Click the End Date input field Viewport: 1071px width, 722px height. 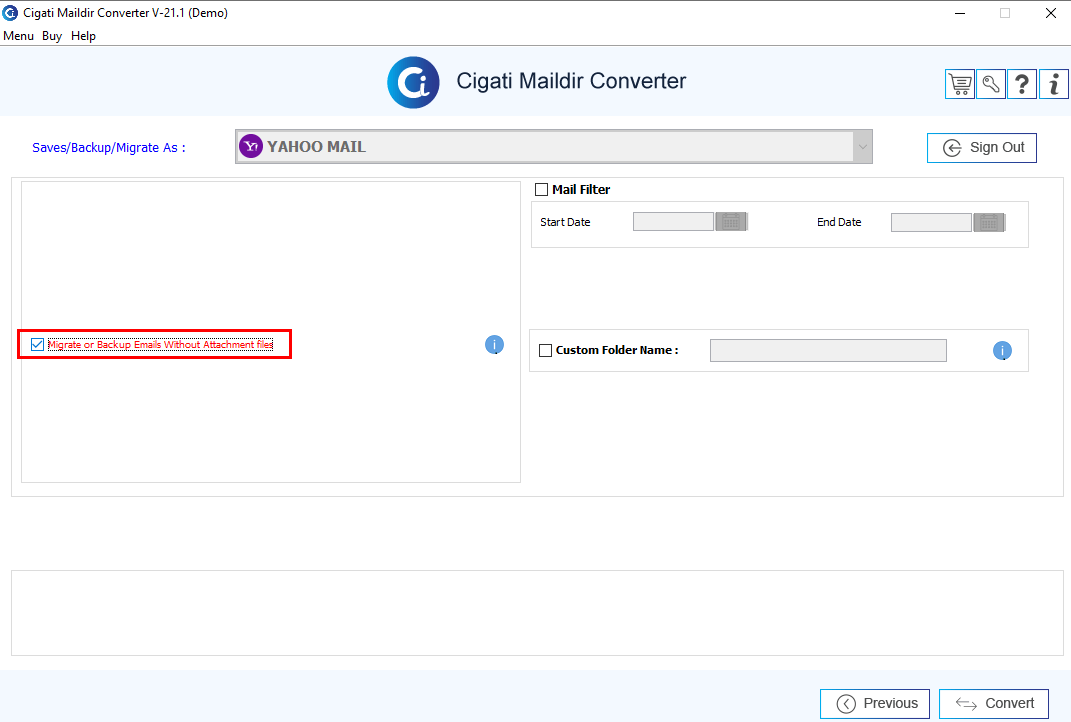(x=932, y=222)
